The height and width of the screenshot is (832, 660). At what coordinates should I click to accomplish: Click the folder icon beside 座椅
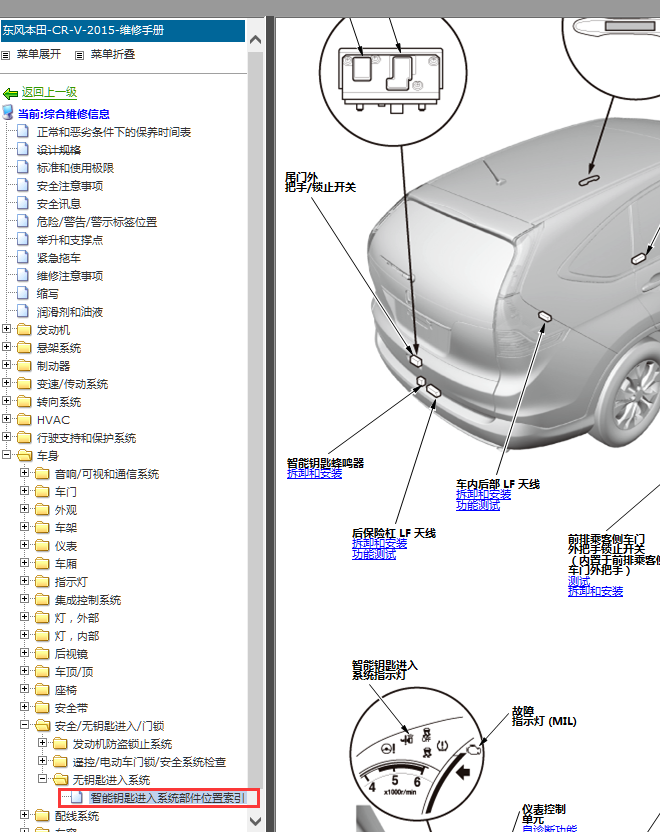tap(42, 690)
